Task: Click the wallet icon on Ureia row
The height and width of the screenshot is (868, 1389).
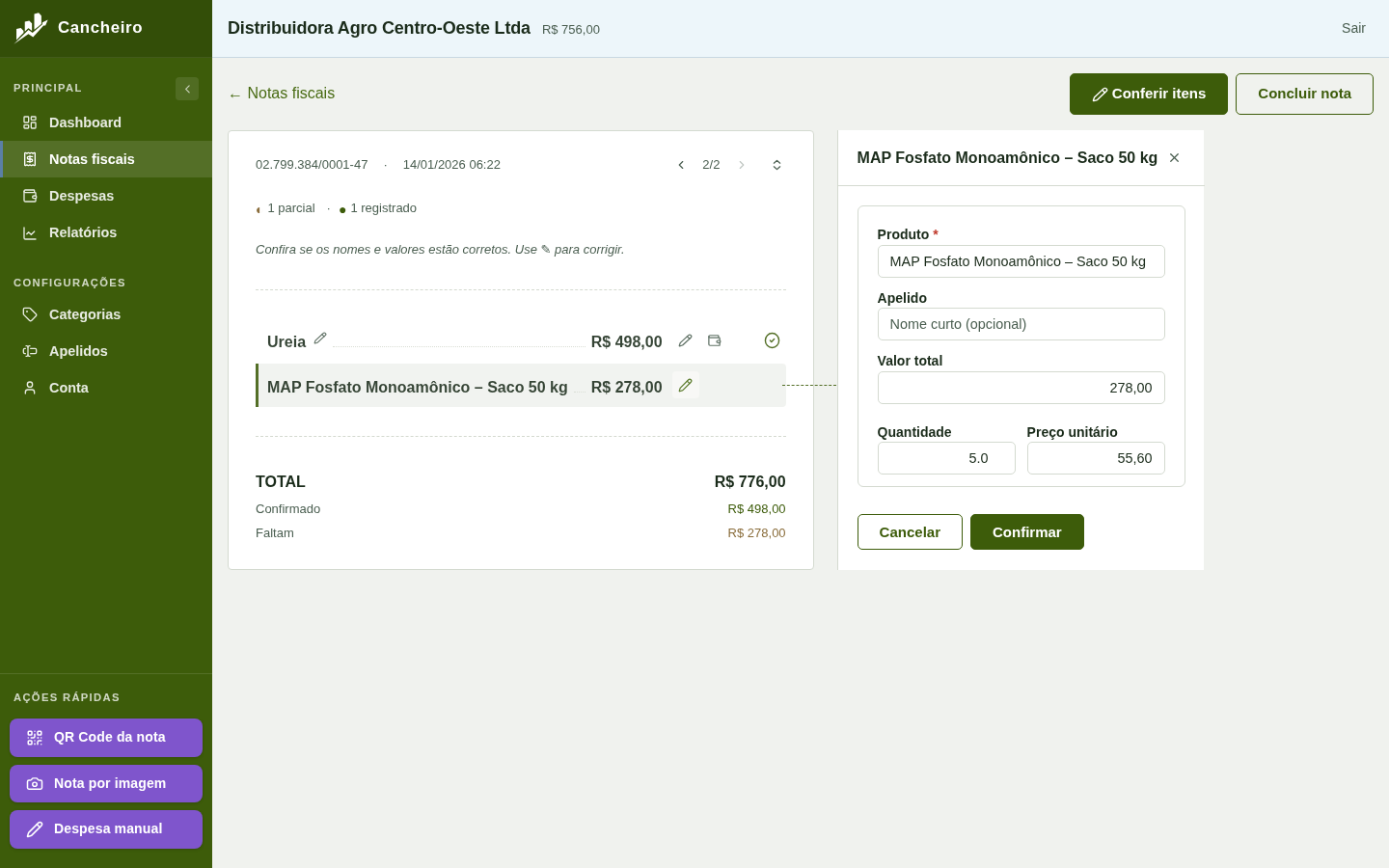Action: 715,340
